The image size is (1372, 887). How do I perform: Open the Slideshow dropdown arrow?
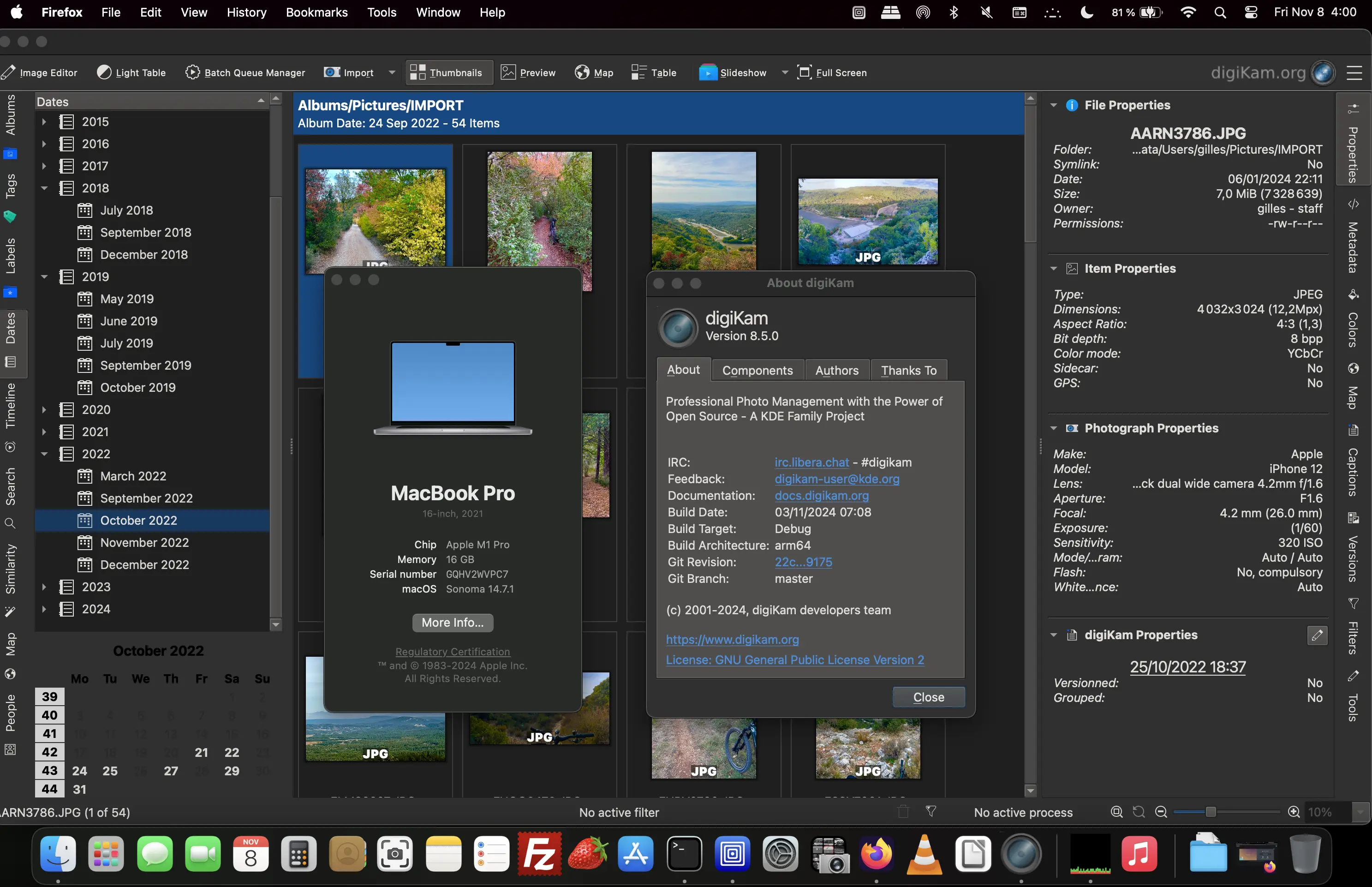point(784,72)
